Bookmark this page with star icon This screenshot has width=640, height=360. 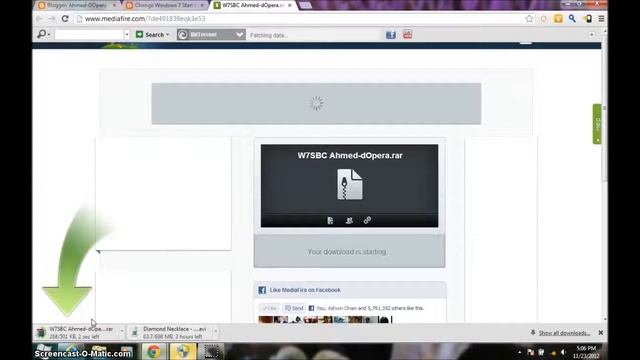click(529, 18)
